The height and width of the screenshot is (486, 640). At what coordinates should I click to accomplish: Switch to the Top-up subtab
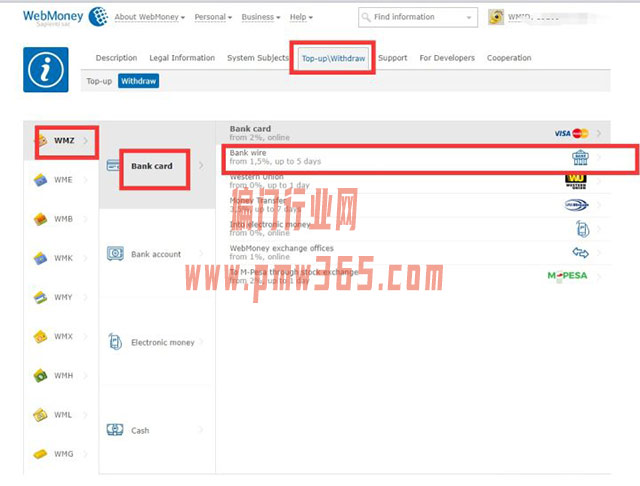click(x=99, y=81)
